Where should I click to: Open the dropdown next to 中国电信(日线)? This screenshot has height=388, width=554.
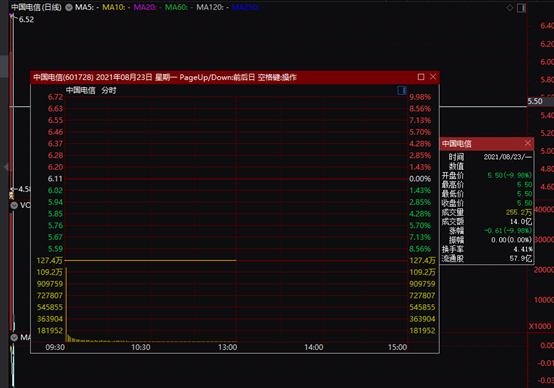[x=69, y=7]
